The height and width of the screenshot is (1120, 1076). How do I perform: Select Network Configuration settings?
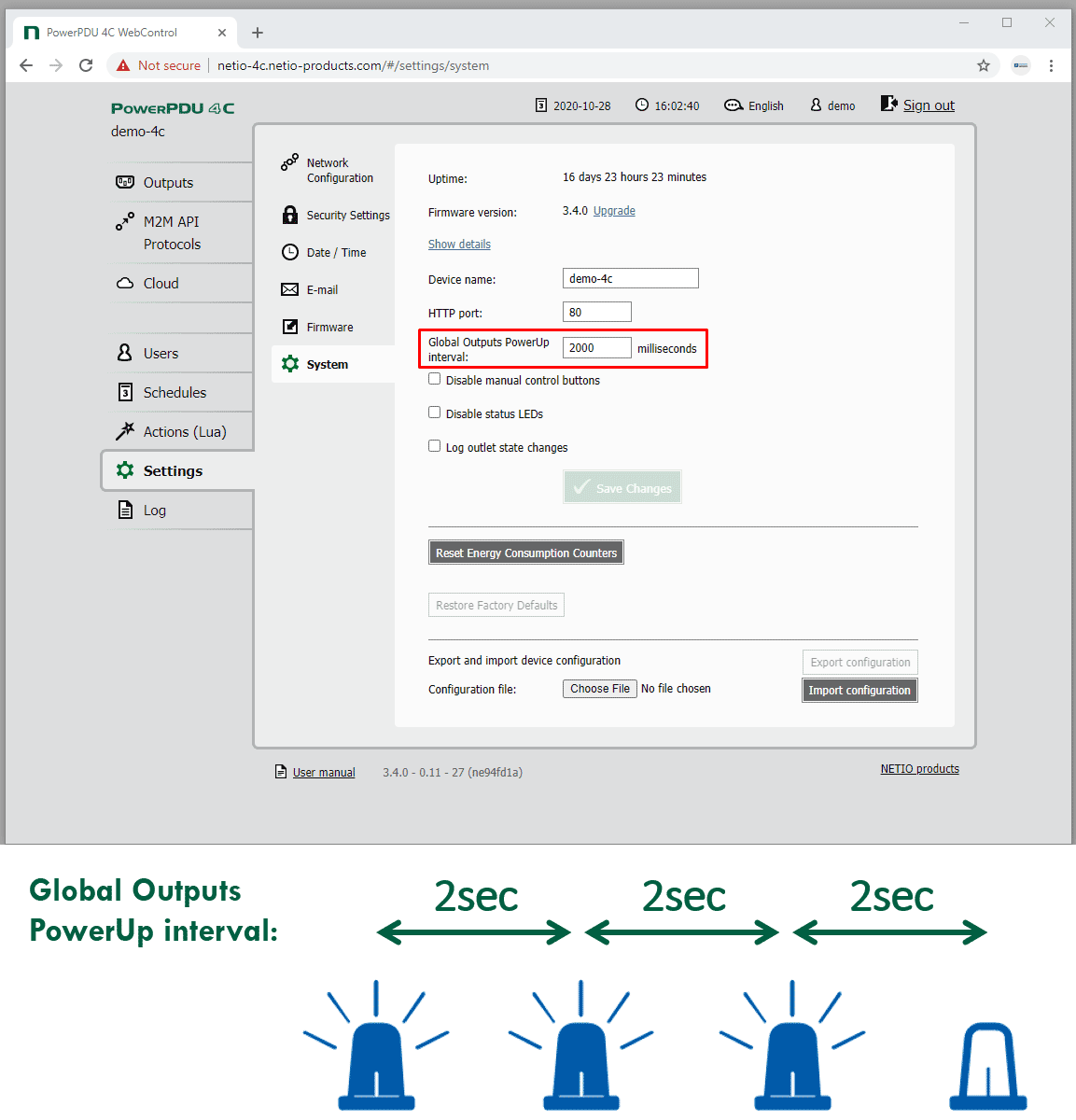pos(340,170)
